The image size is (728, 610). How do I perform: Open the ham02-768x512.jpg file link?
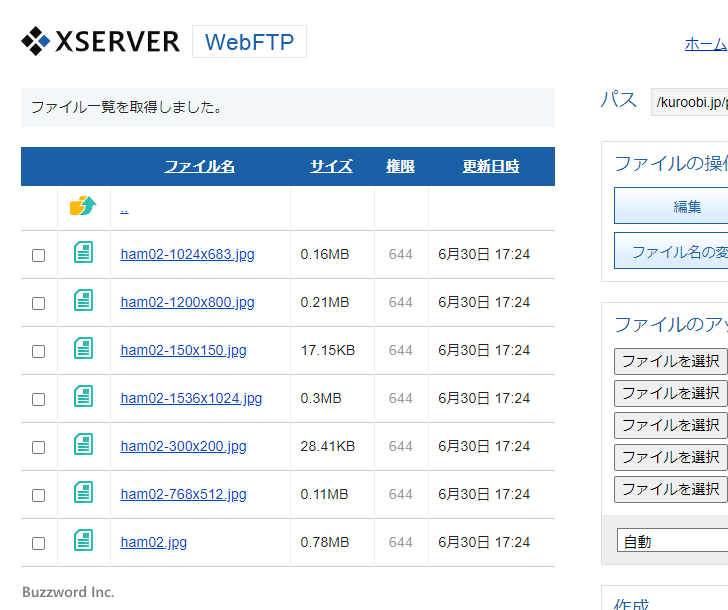click(x=183, y=494)
